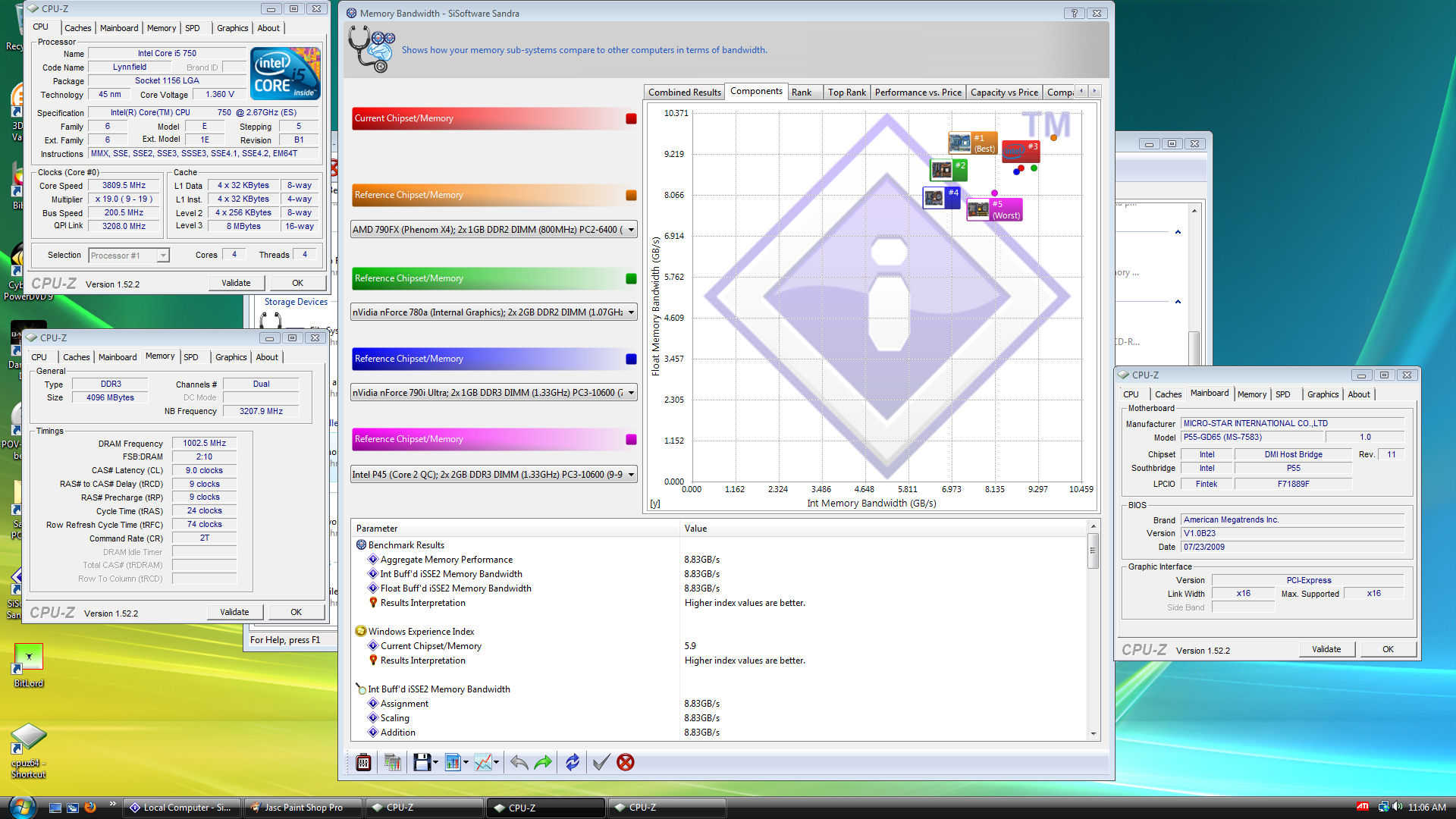Open the Performance vs. Price tab

click(x=918, y=92)
